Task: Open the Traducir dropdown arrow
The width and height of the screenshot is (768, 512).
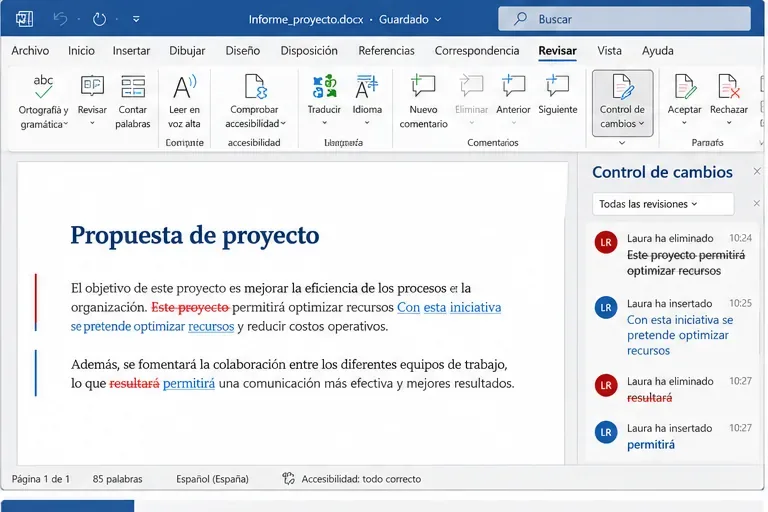Action: 324,123
